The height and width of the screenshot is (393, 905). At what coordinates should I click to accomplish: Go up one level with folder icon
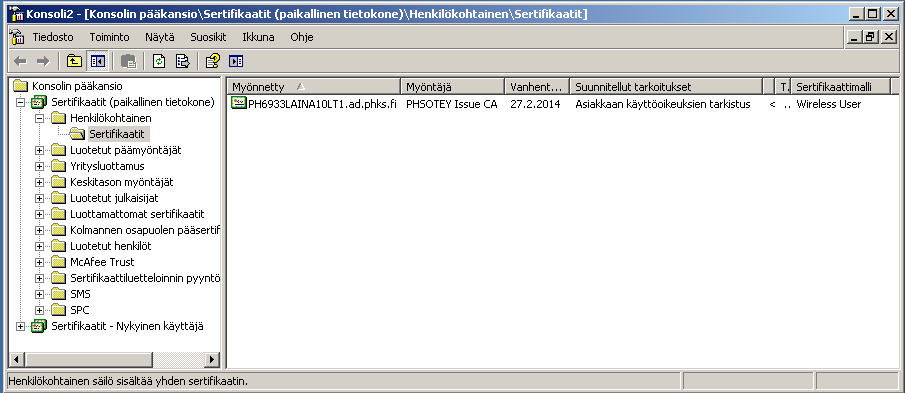coord(74,61)
